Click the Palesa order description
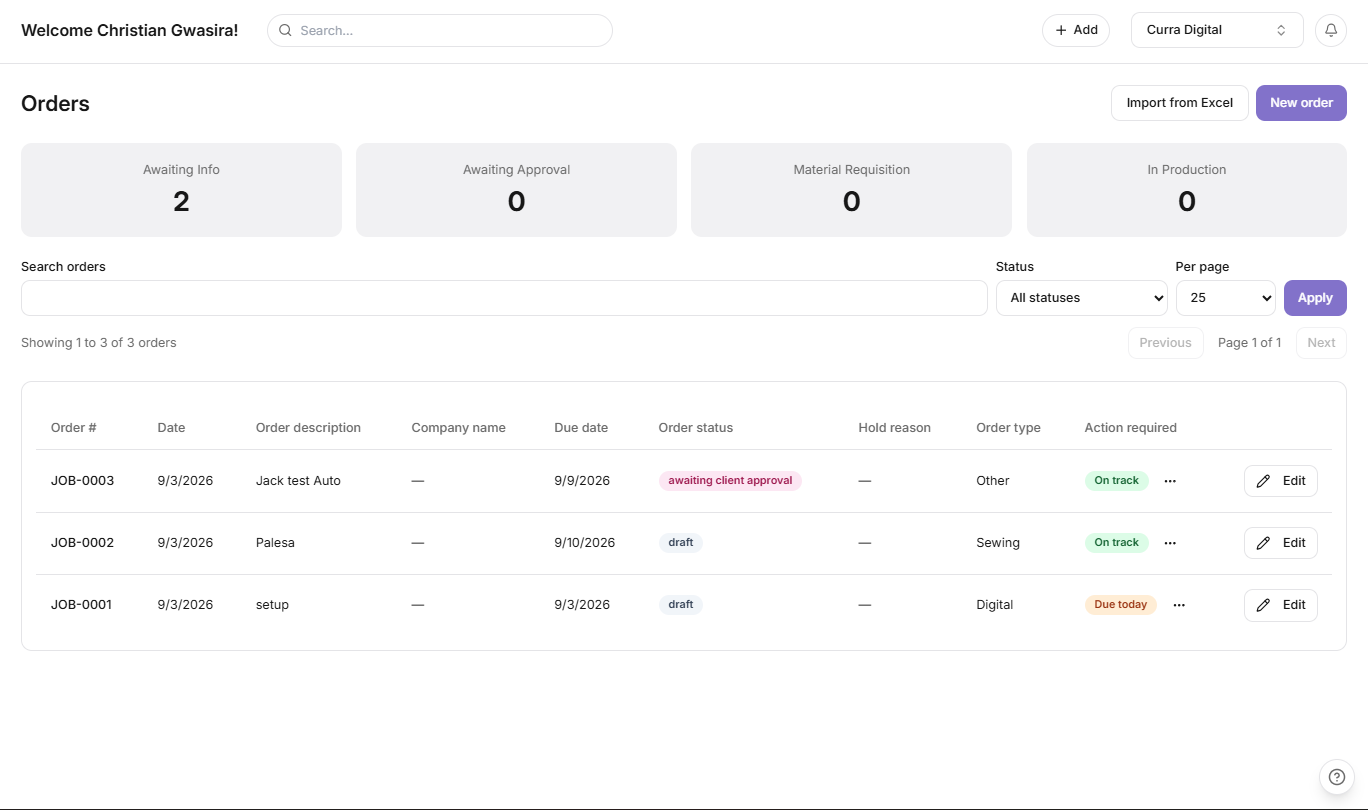 [x=275, y=543]
